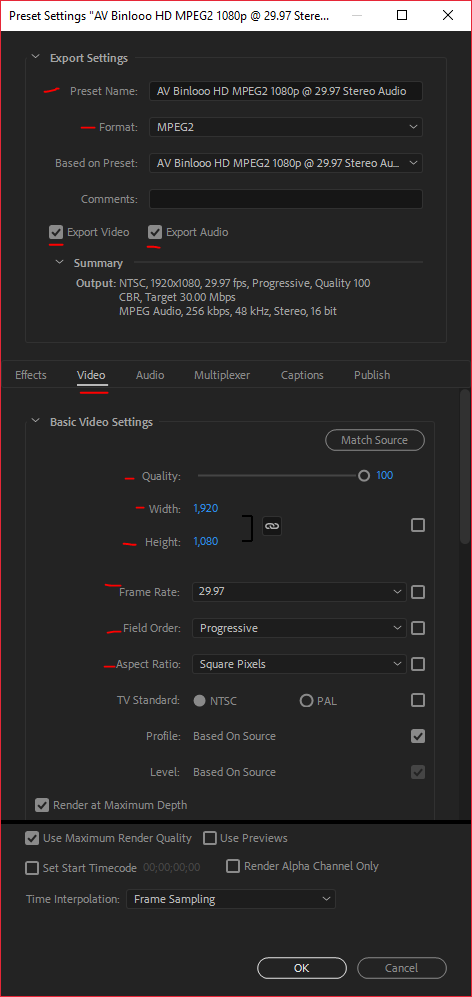Click the Match Source button
This screenshot has height=997, width=472.
coord(375,440)
